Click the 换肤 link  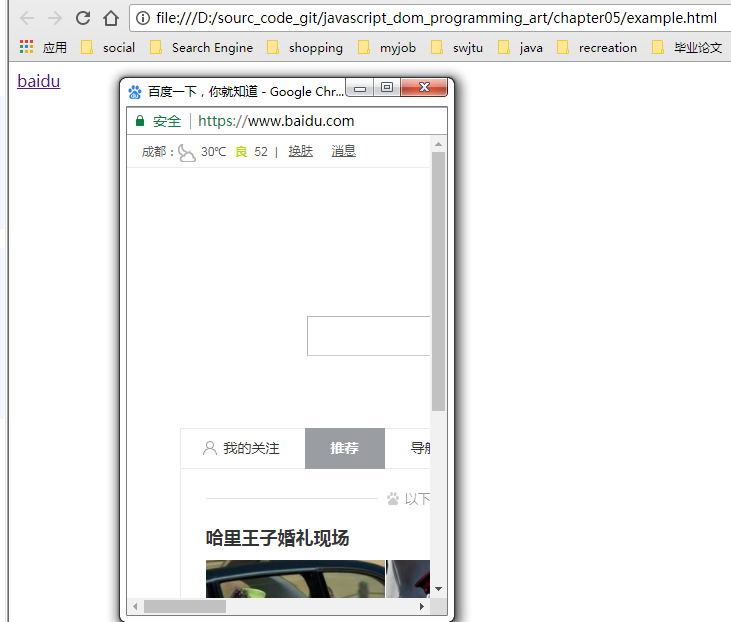click(x=301, y=151)
